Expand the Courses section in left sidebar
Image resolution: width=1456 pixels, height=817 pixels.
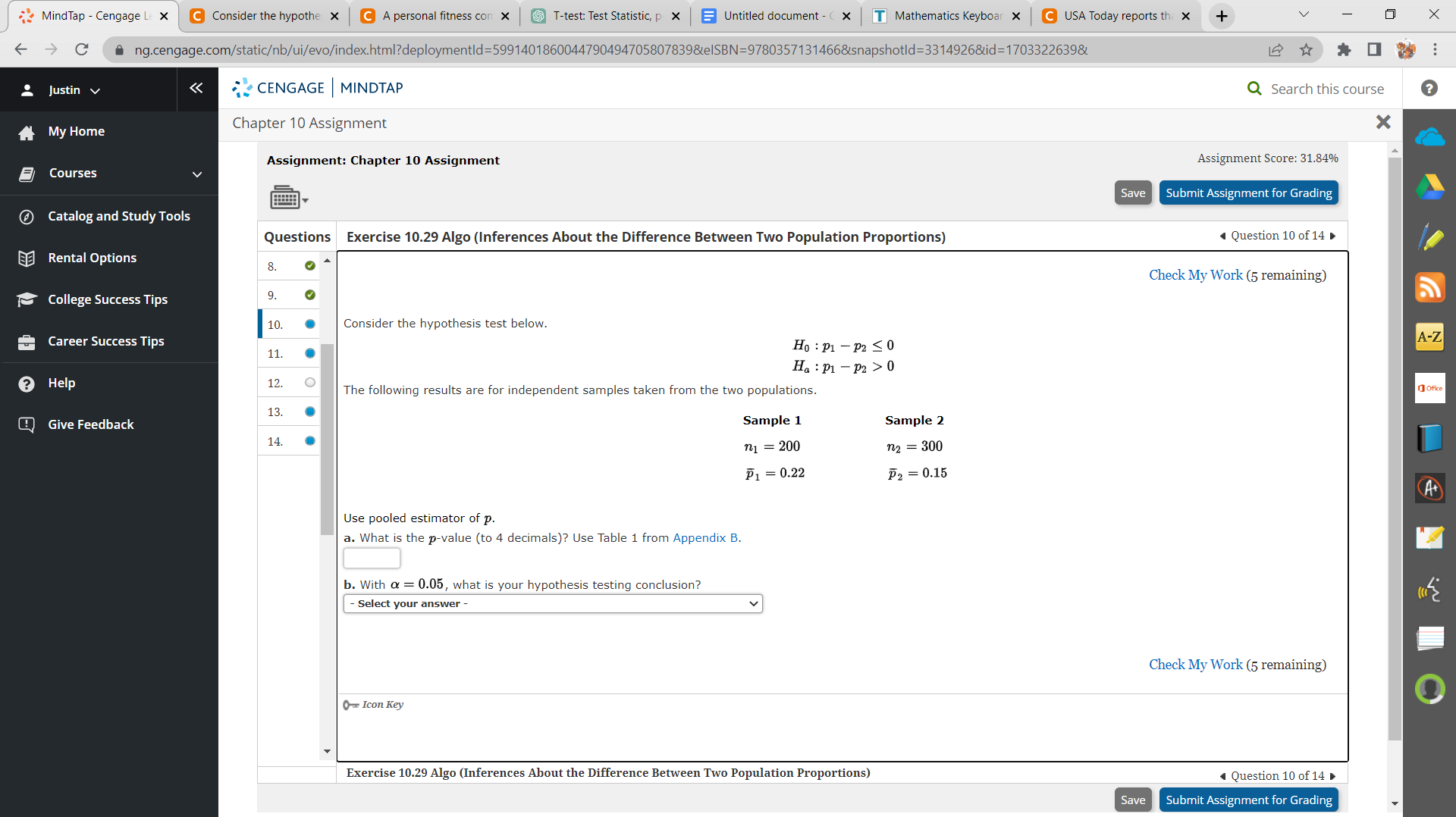point(196,174)
